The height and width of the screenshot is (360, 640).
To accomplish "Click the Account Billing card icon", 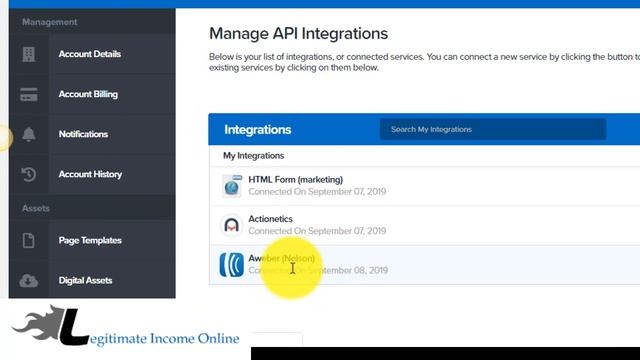I will [29, 94].
